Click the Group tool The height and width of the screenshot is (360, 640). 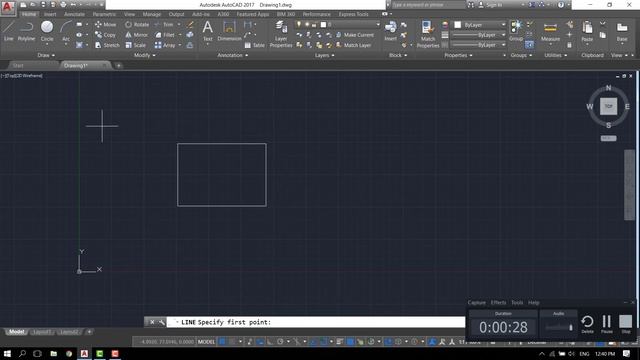coord(516,31)
